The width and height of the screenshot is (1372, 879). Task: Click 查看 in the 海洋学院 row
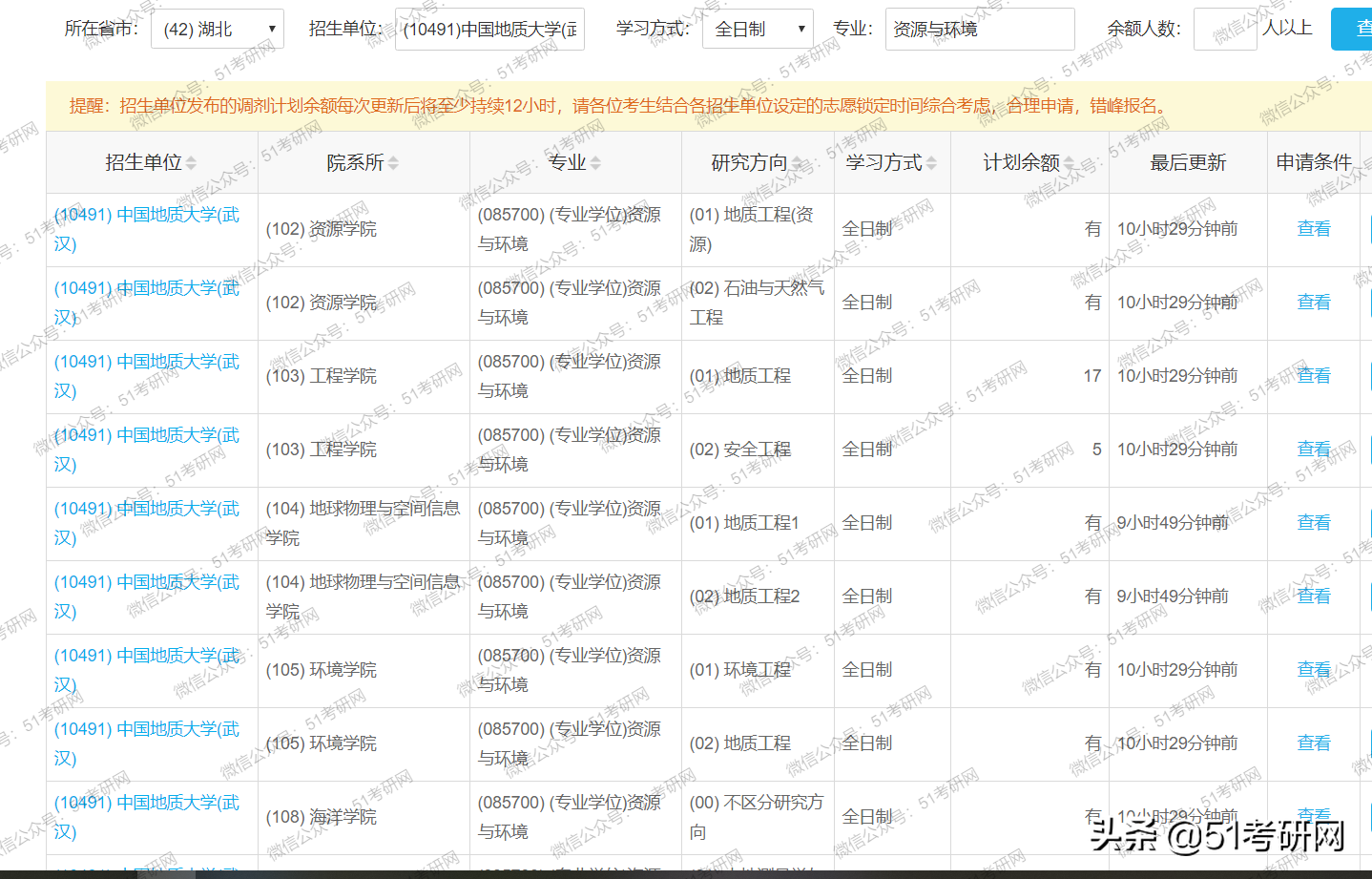pyautogui.click(x=1314, y=816)
